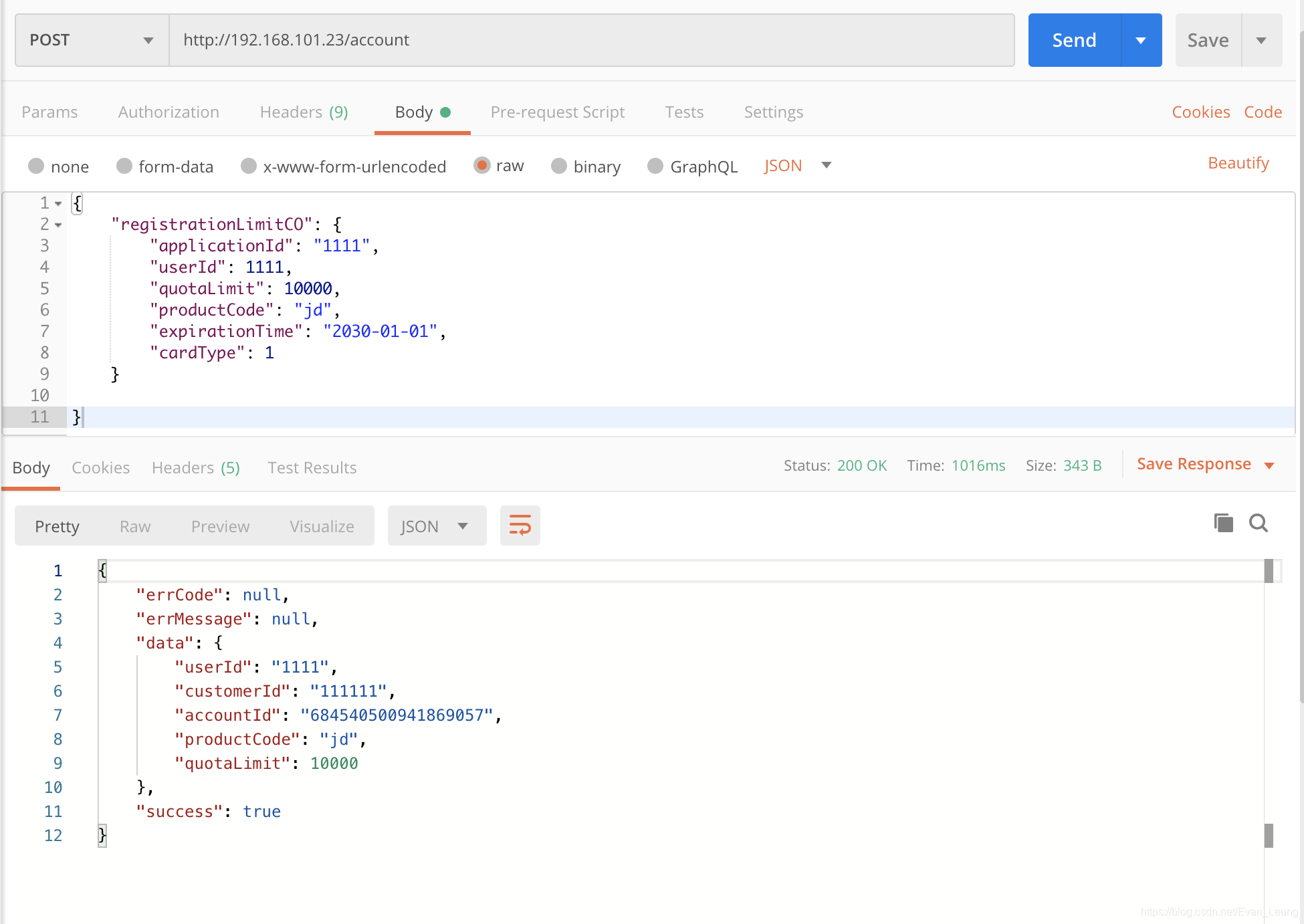Screen dimensions: 1304x924
Task: Select the GraphQL body type radio
Action: [x=655, y=166]
